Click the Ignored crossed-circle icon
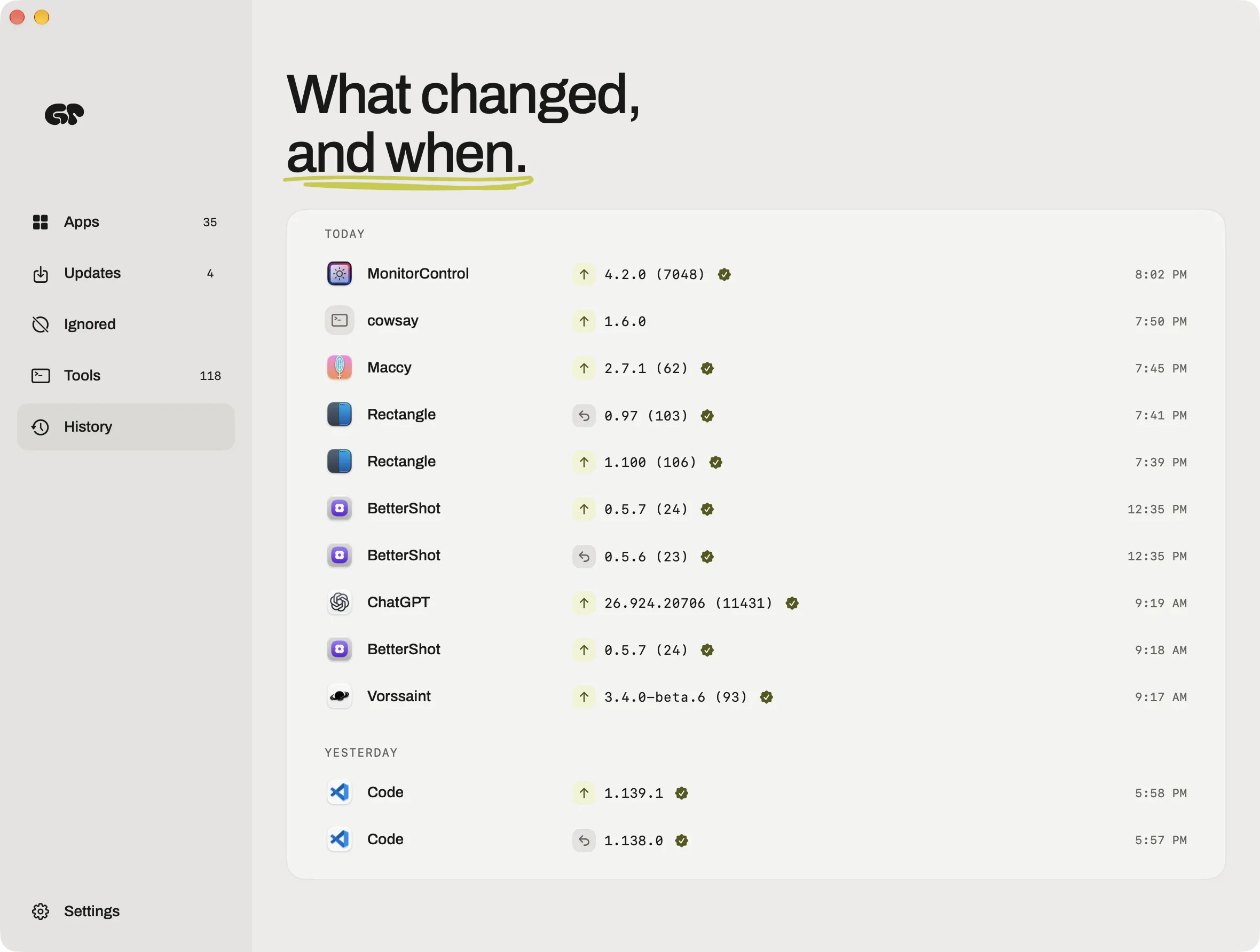 (41, 324)
